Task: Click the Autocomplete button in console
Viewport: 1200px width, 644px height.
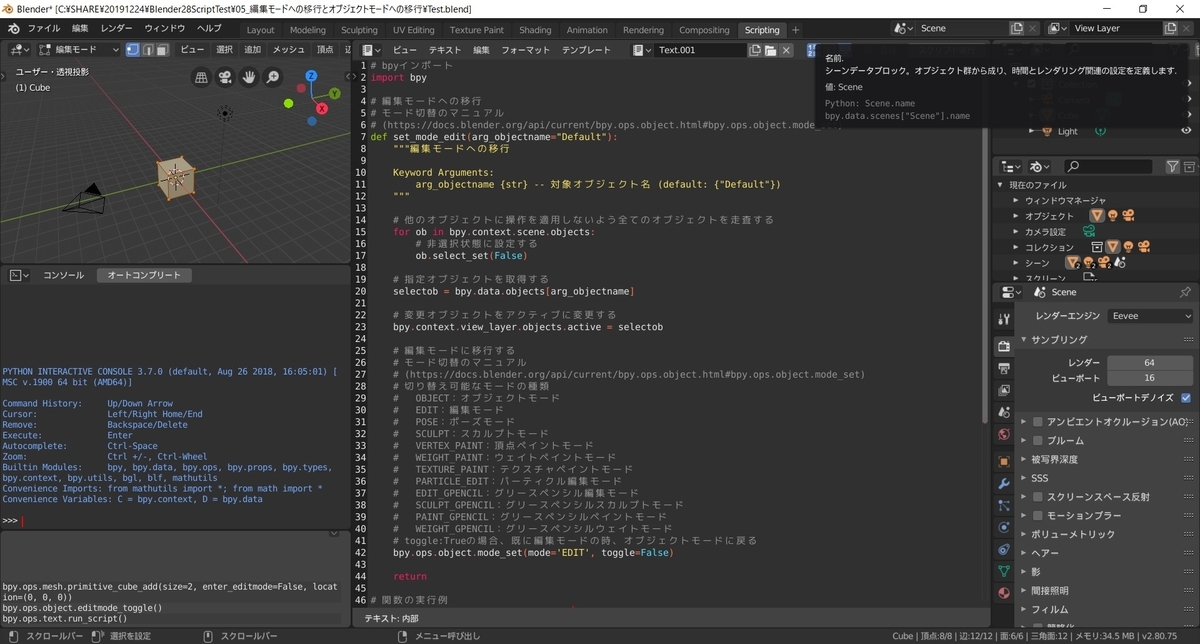Action: 144,275
